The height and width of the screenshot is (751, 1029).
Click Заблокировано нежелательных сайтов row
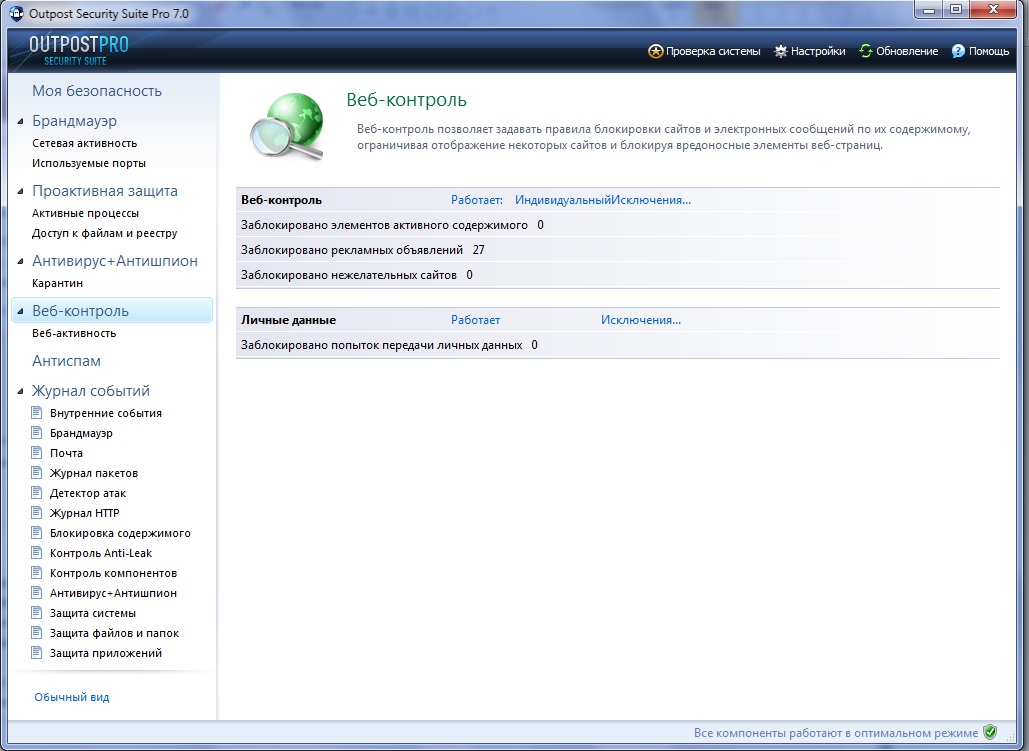pos(618,275)
